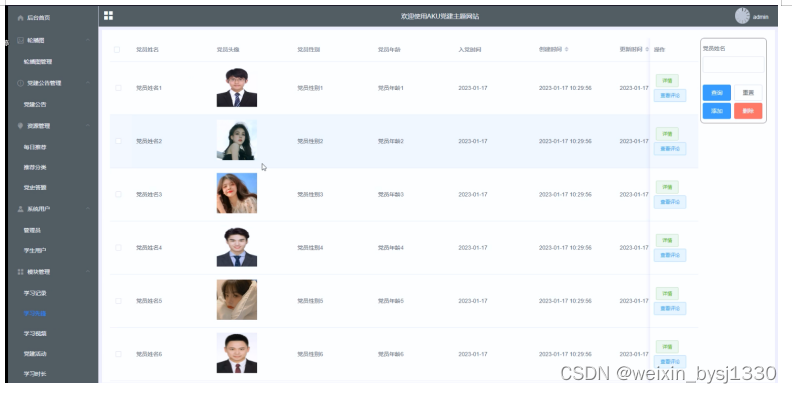Click the 轮播图 picture icon in sidebar
Viewport: 792px width, 393px height.
pyautogui.click(x=20, y=40)
